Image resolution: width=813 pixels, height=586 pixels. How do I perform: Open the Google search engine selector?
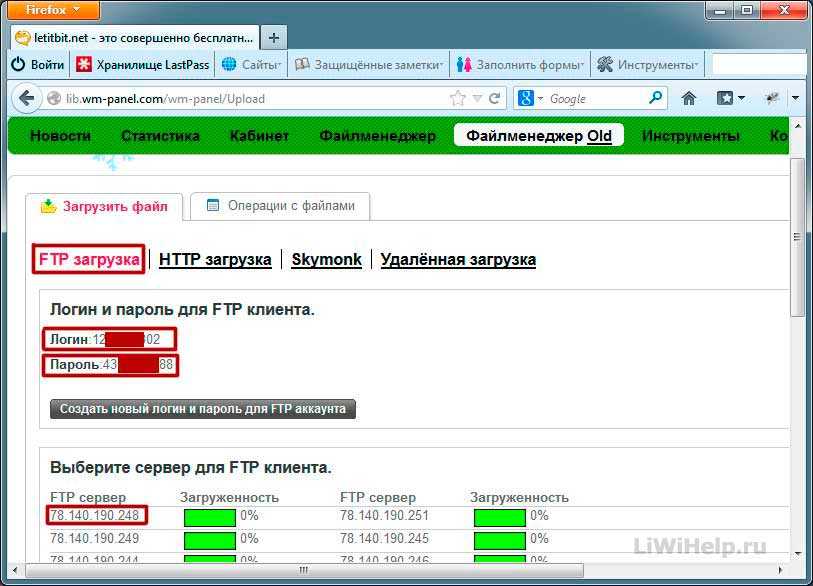[530, 98]
